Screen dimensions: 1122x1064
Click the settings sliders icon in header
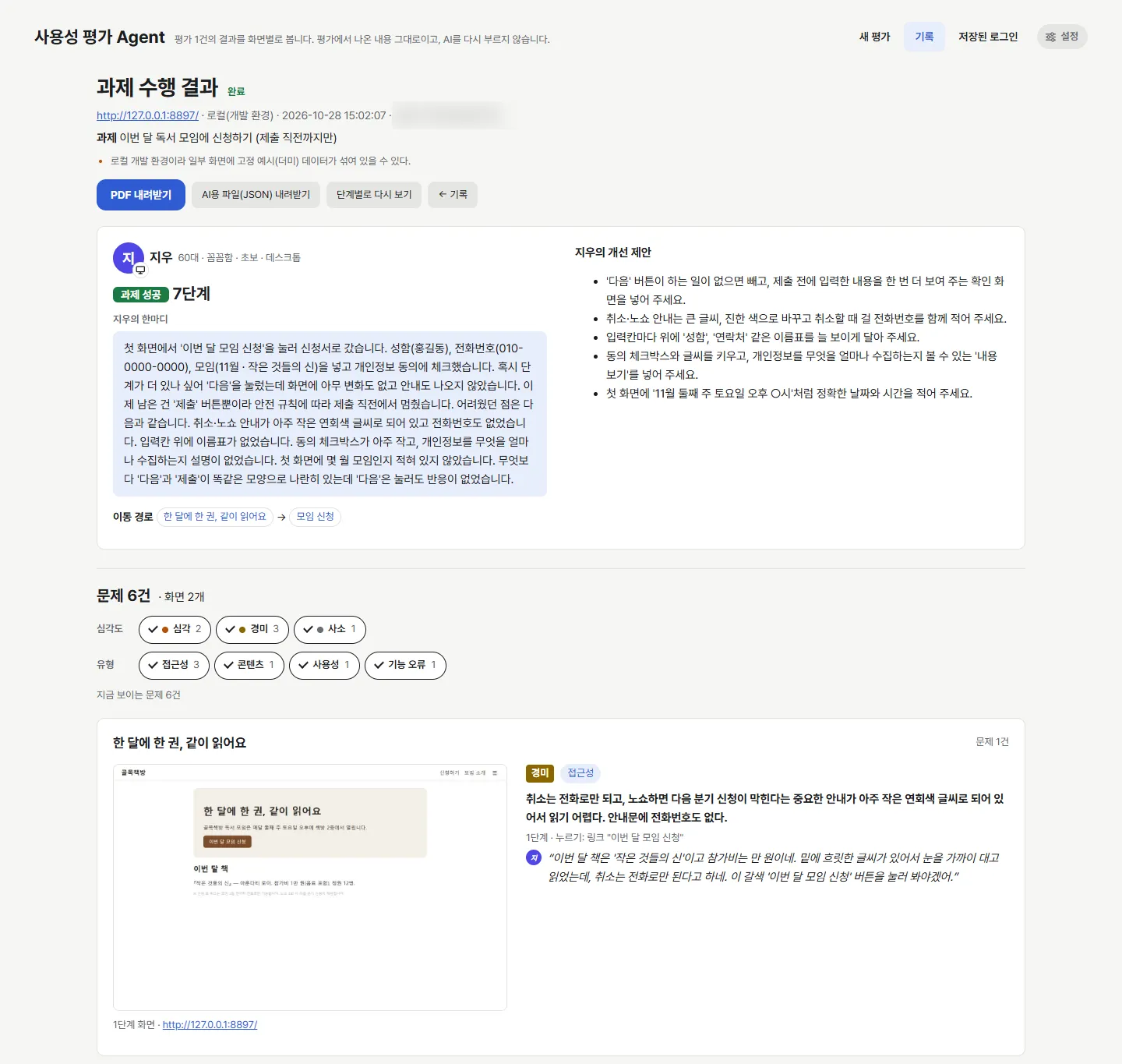point(1050,37)
